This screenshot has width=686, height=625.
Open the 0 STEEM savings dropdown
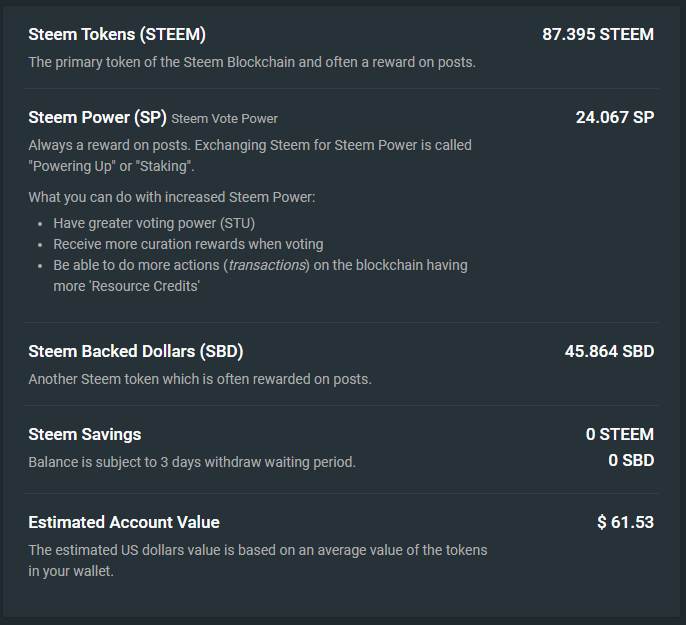click(x=619, y=435)
